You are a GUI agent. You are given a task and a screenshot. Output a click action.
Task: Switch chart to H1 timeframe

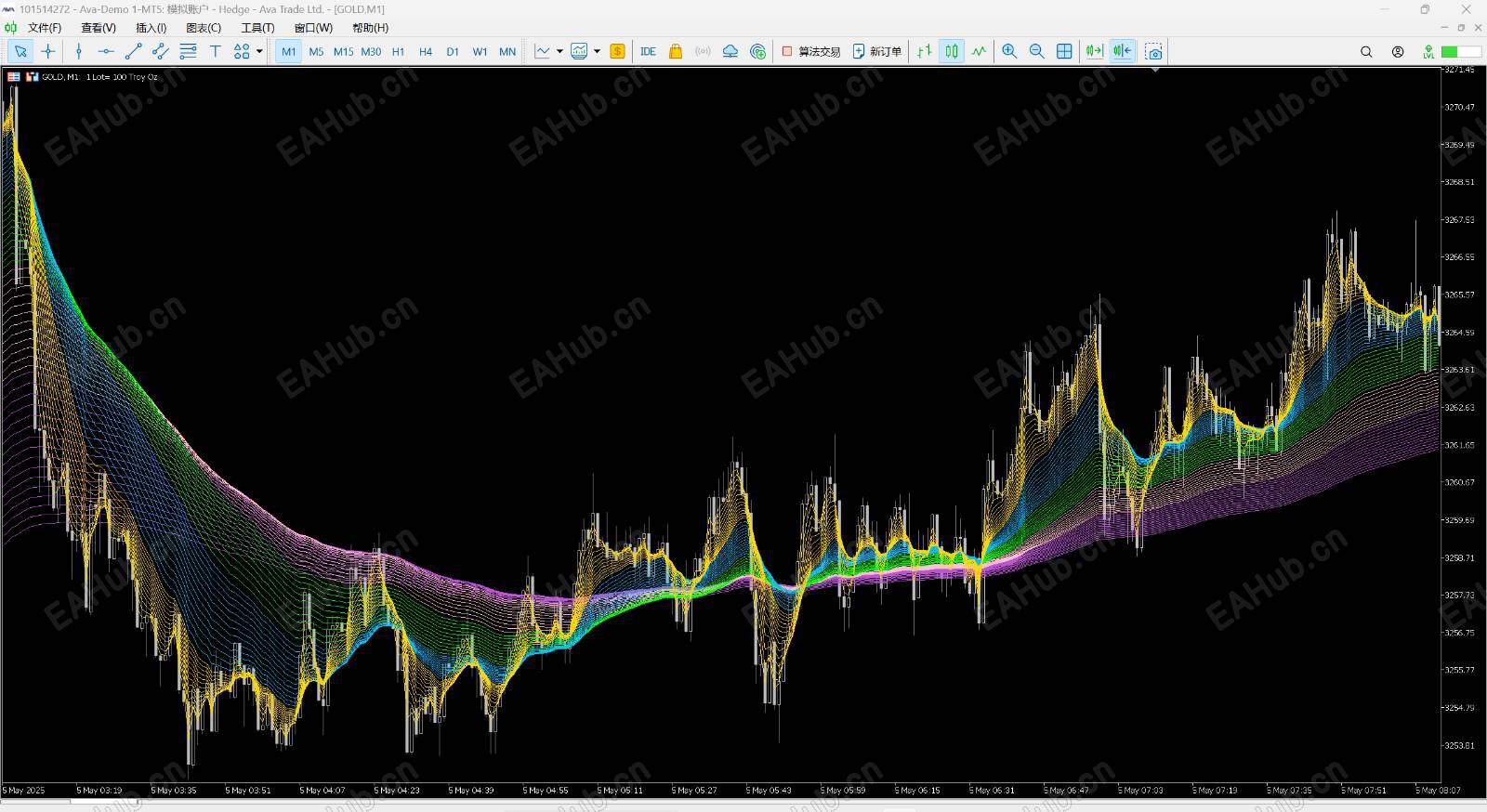(398, 52)
